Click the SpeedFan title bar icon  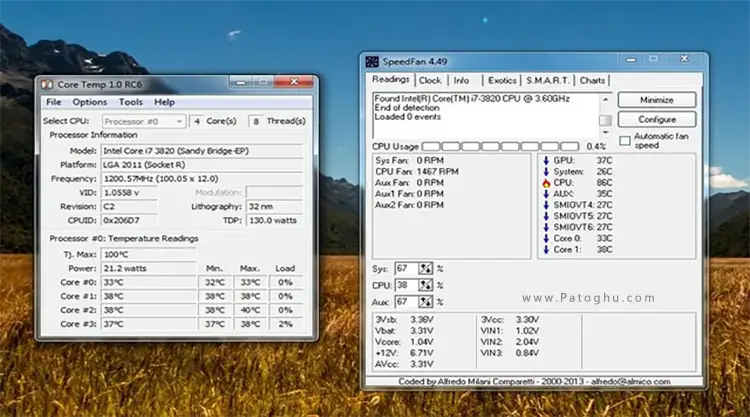click(x=372, y=62)
